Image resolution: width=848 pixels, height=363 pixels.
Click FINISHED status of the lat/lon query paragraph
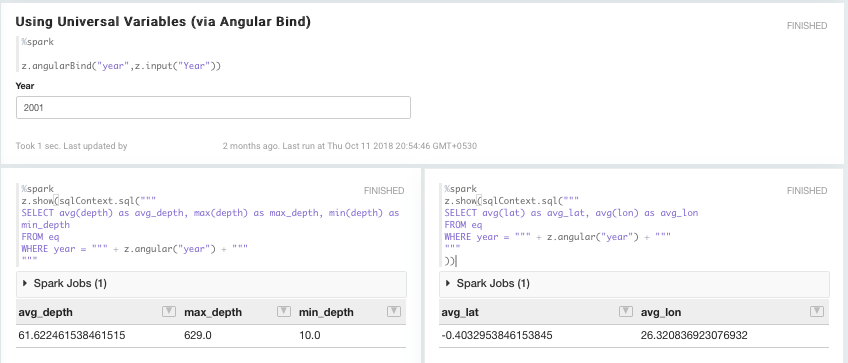tap(807, 190)
